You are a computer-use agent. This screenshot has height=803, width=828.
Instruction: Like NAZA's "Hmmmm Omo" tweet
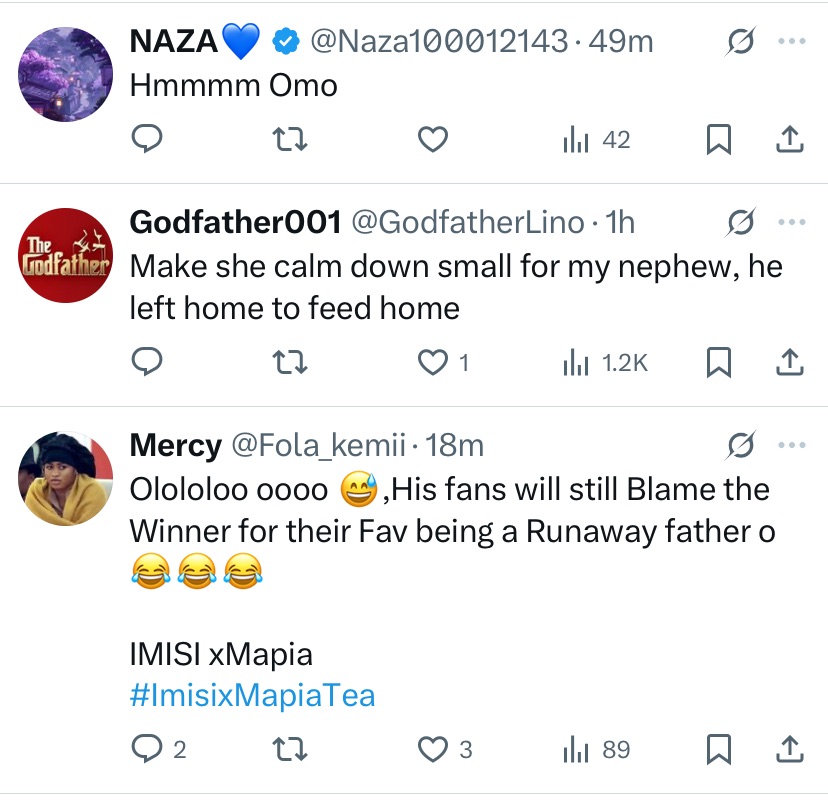tap(432, 140)
